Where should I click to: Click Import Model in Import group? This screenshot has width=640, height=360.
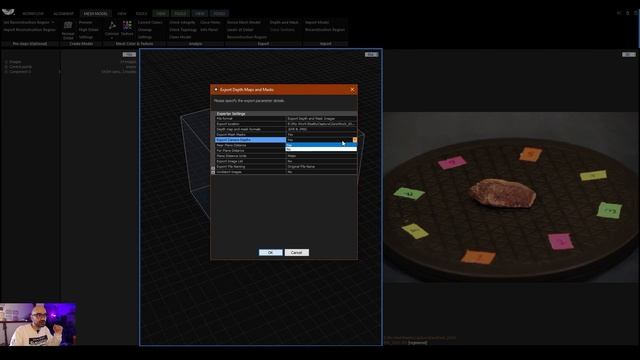(317, 22)
